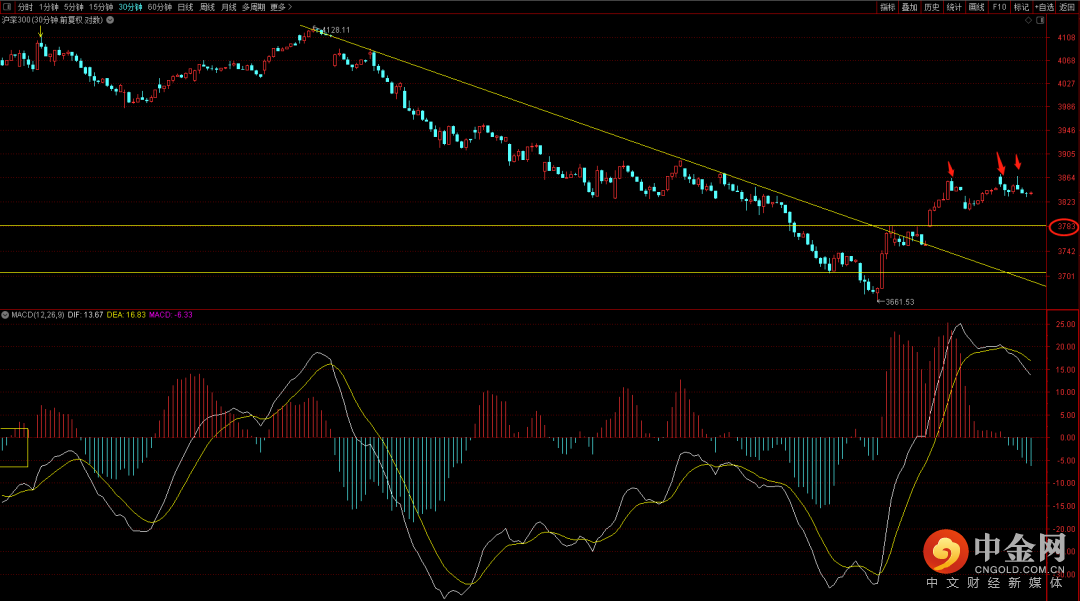Click the panel toggle icon at top-left
Screen dimensions: 1080x601
(9, 7)
